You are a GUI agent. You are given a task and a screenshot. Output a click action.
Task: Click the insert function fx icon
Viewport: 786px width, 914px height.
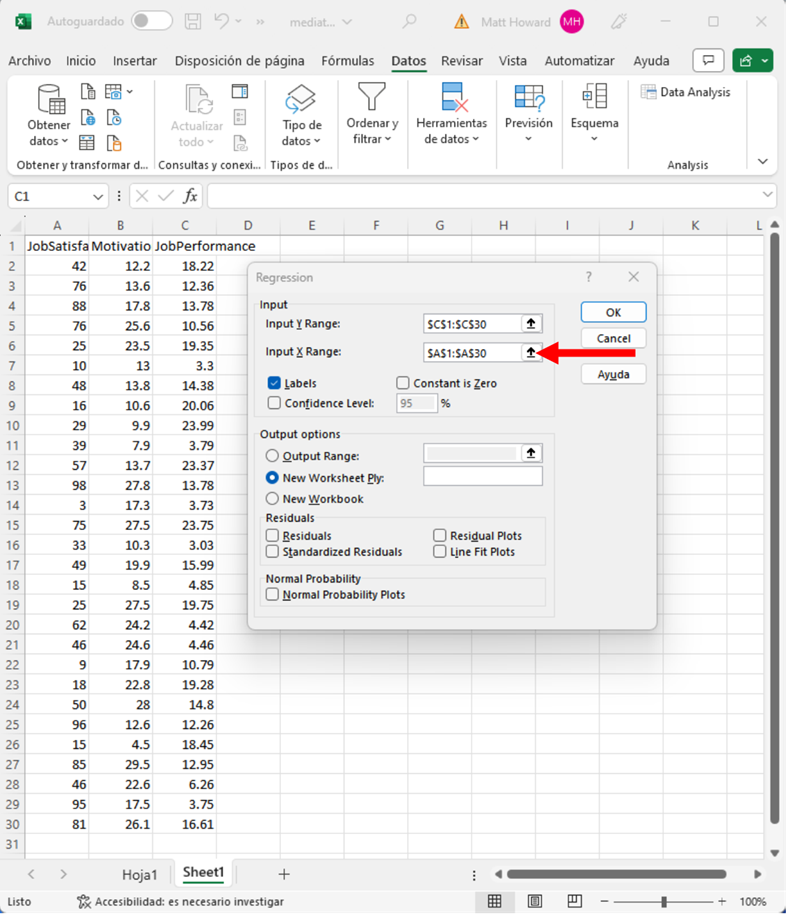(190, 196)
